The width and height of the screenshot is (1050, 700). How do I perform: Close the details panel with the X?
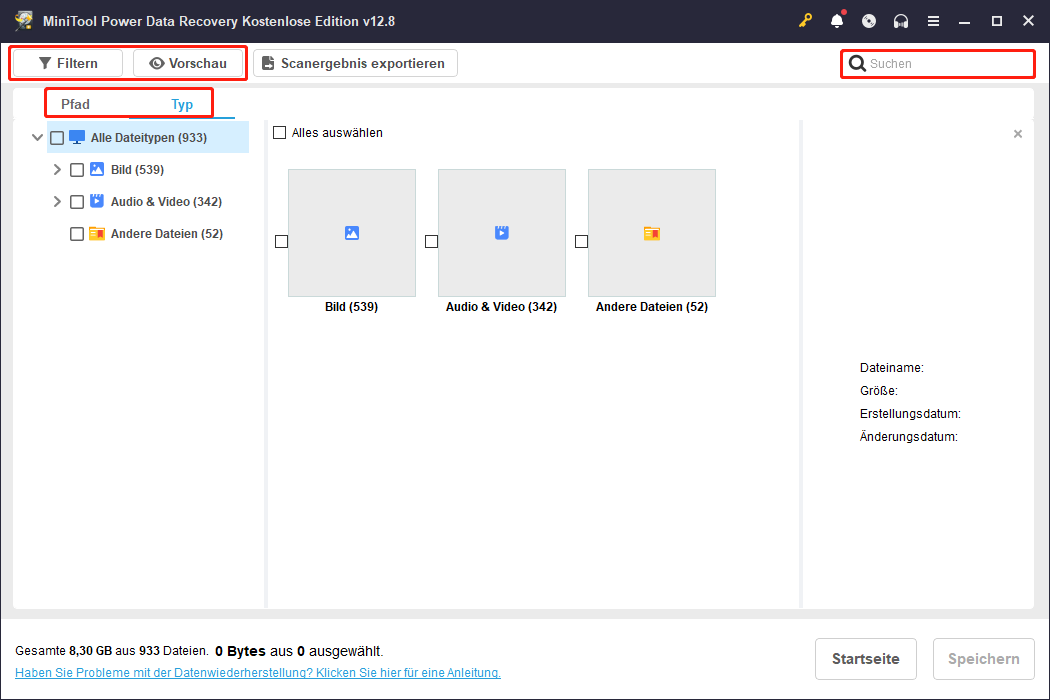1018,133
